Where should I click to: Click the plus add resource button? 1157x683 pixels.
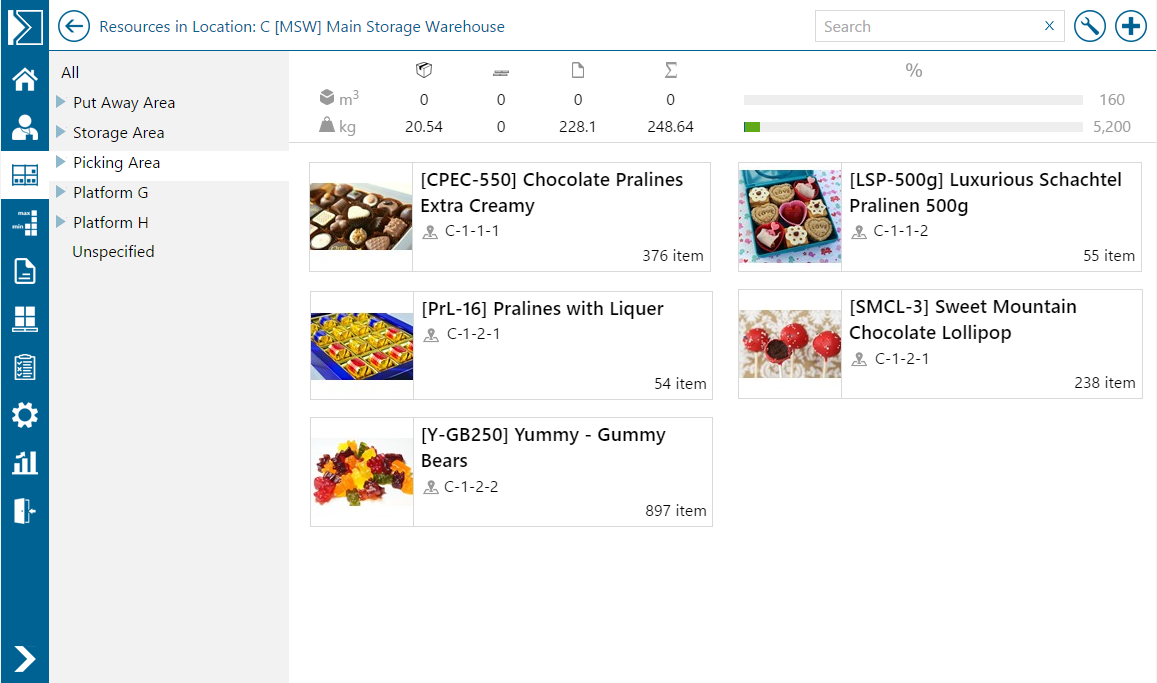(x=1131, y=27)
